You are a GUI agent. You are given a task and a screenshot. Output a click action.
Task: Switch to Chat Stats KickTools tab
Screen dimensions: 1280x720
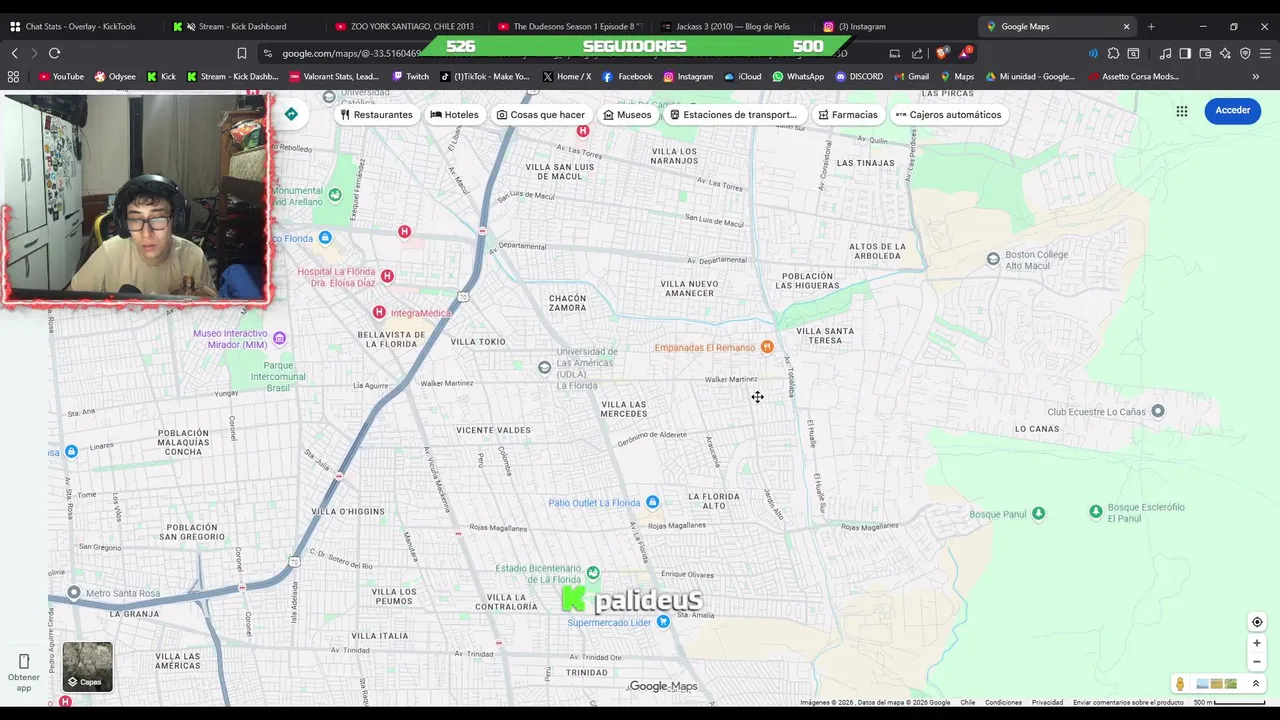80,26
